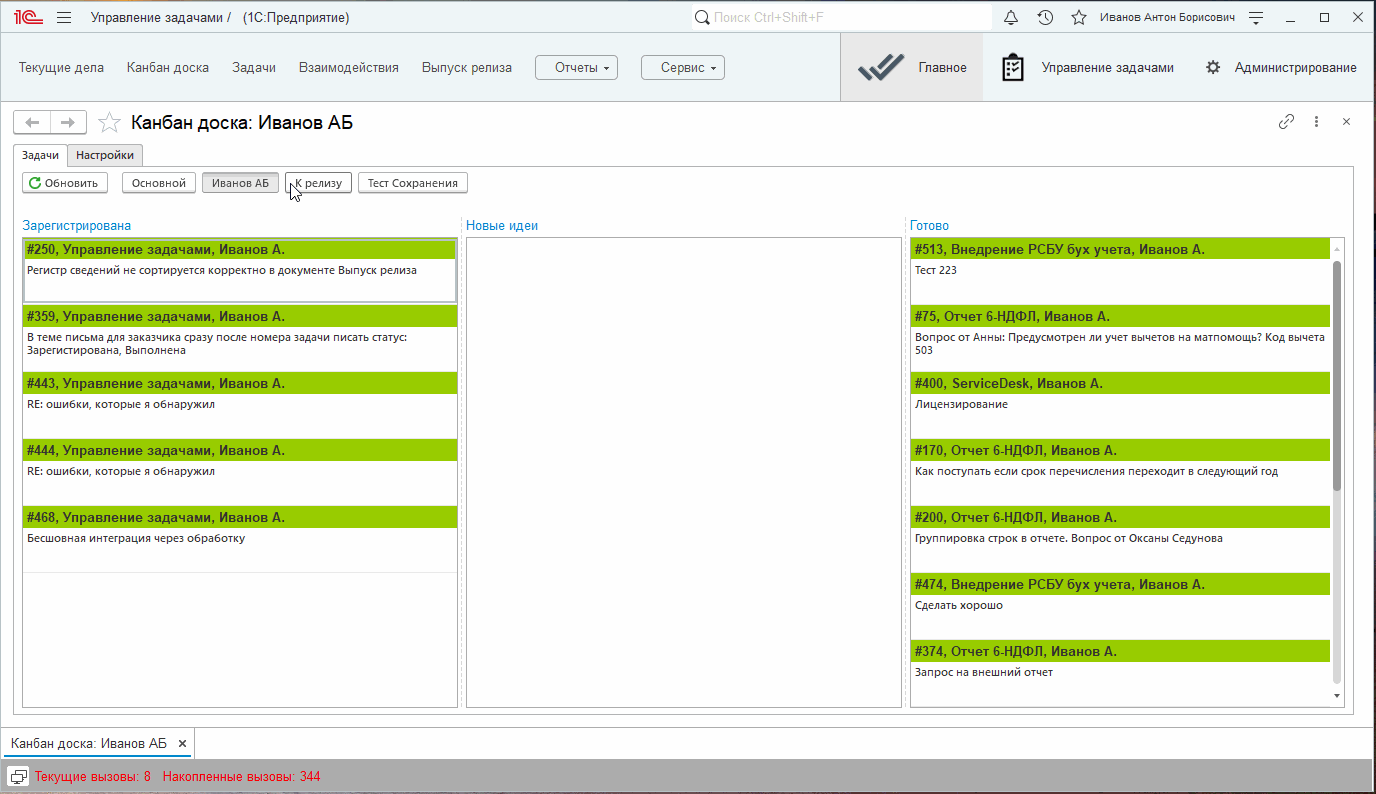Image resolution: width=1376 pixels, height=794 pixels.
Task: Select task card #200 Отчет 6-НДФЛ
Action: [x=1120, y=539]
